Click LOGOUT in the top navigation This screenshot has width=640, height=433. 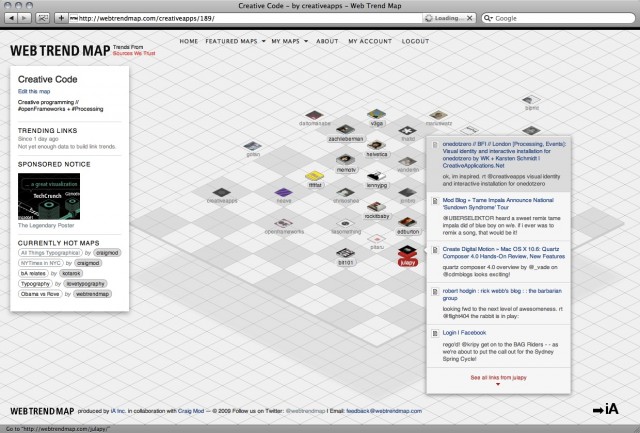coord(415,41)
